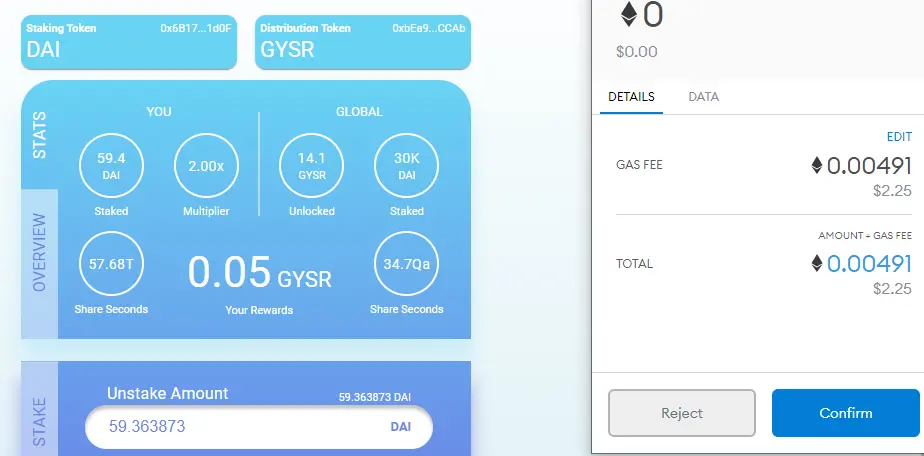Open the DAI Staking Token card

[x=129, y=42]
